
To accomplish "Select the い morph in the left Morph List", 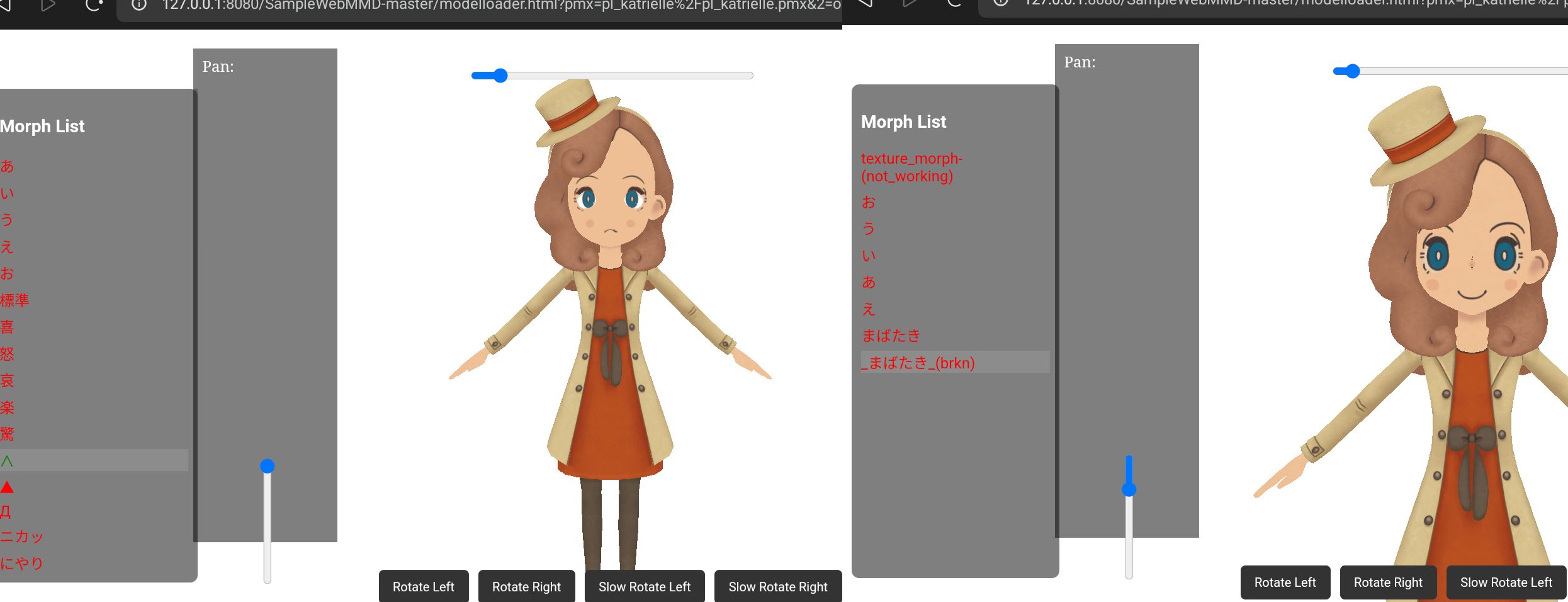I will click(x=7, y=193).
